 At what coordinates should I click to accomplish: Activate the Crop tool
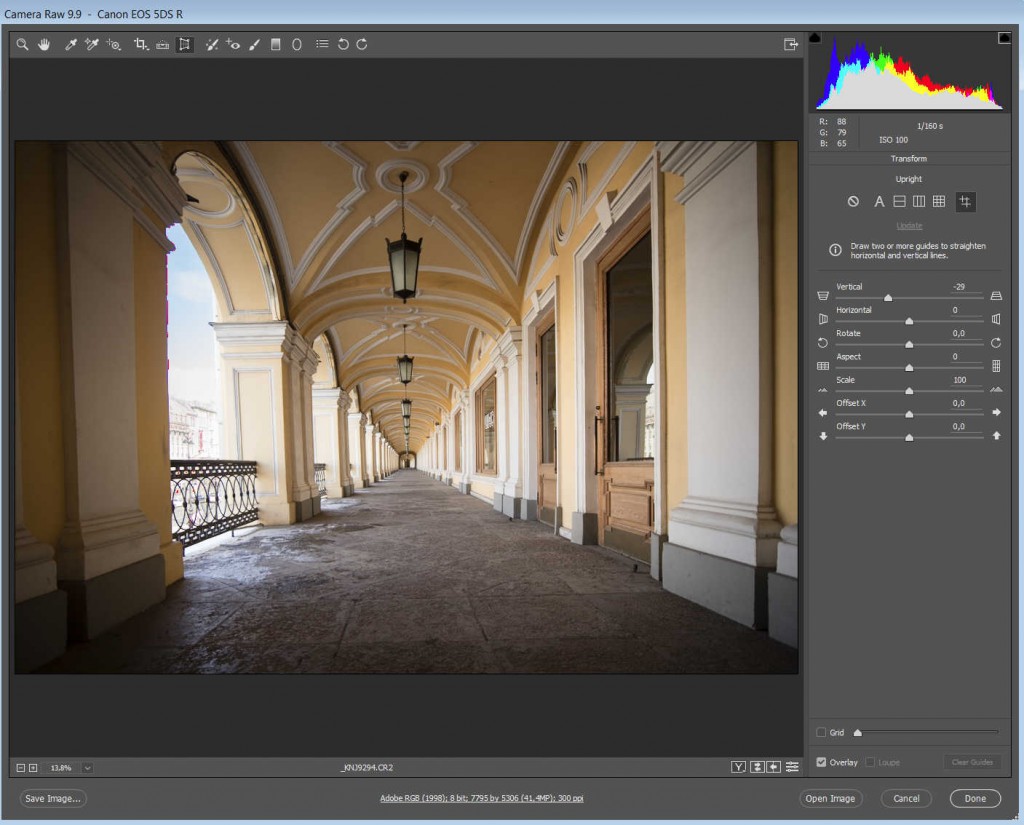click(x=140, y=45)
